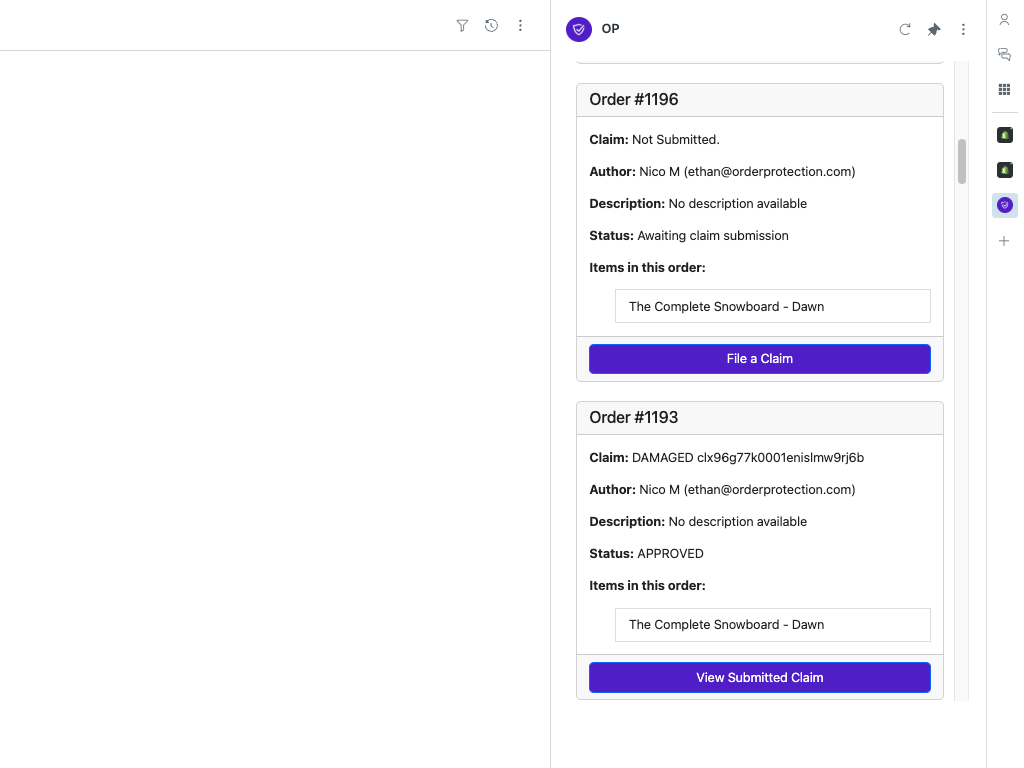Select the Order Protection shield icon in the sidebar
1024x768 pixels.
point(1005,205)
